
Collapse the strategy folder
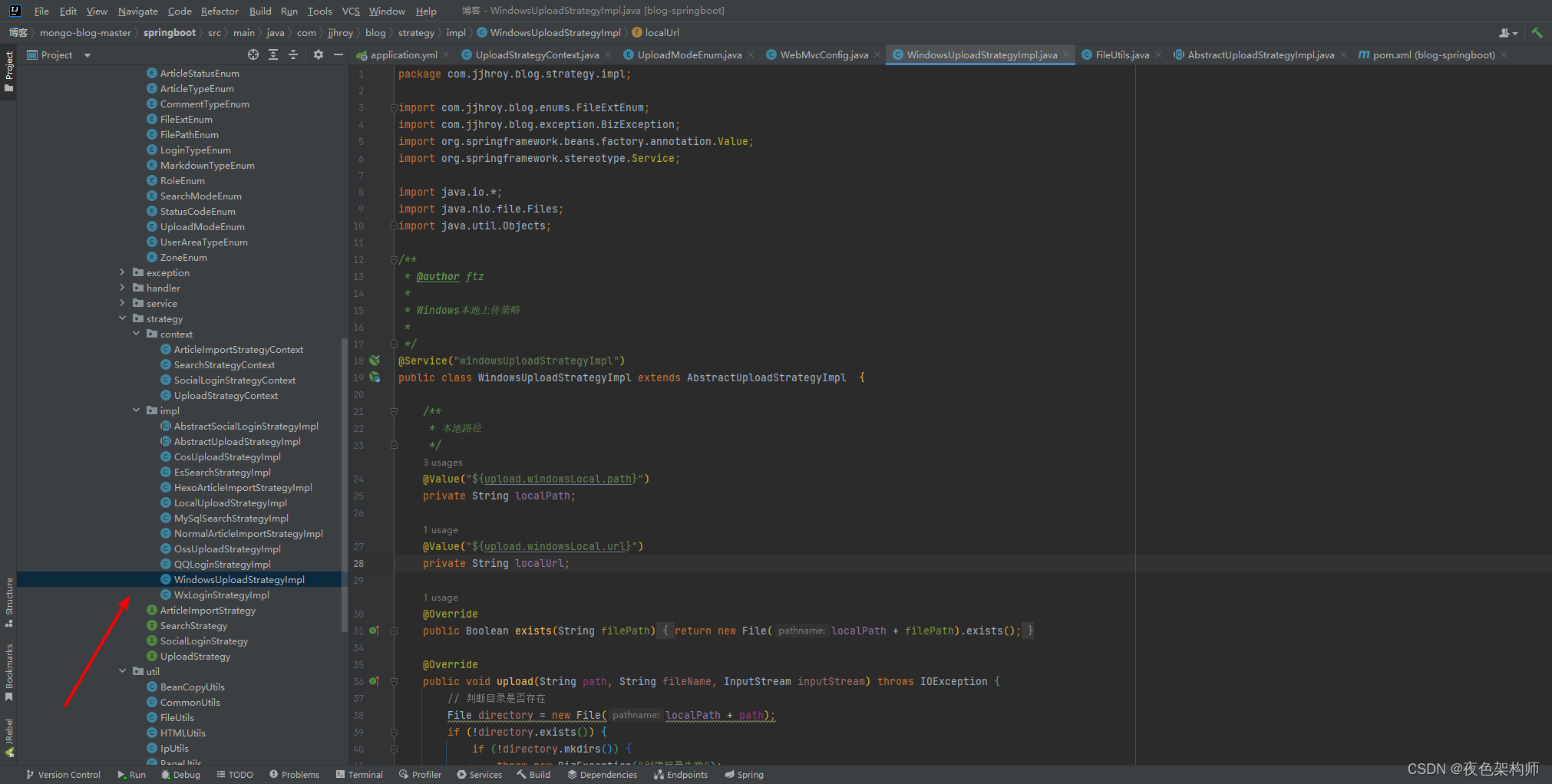point(123,318)
